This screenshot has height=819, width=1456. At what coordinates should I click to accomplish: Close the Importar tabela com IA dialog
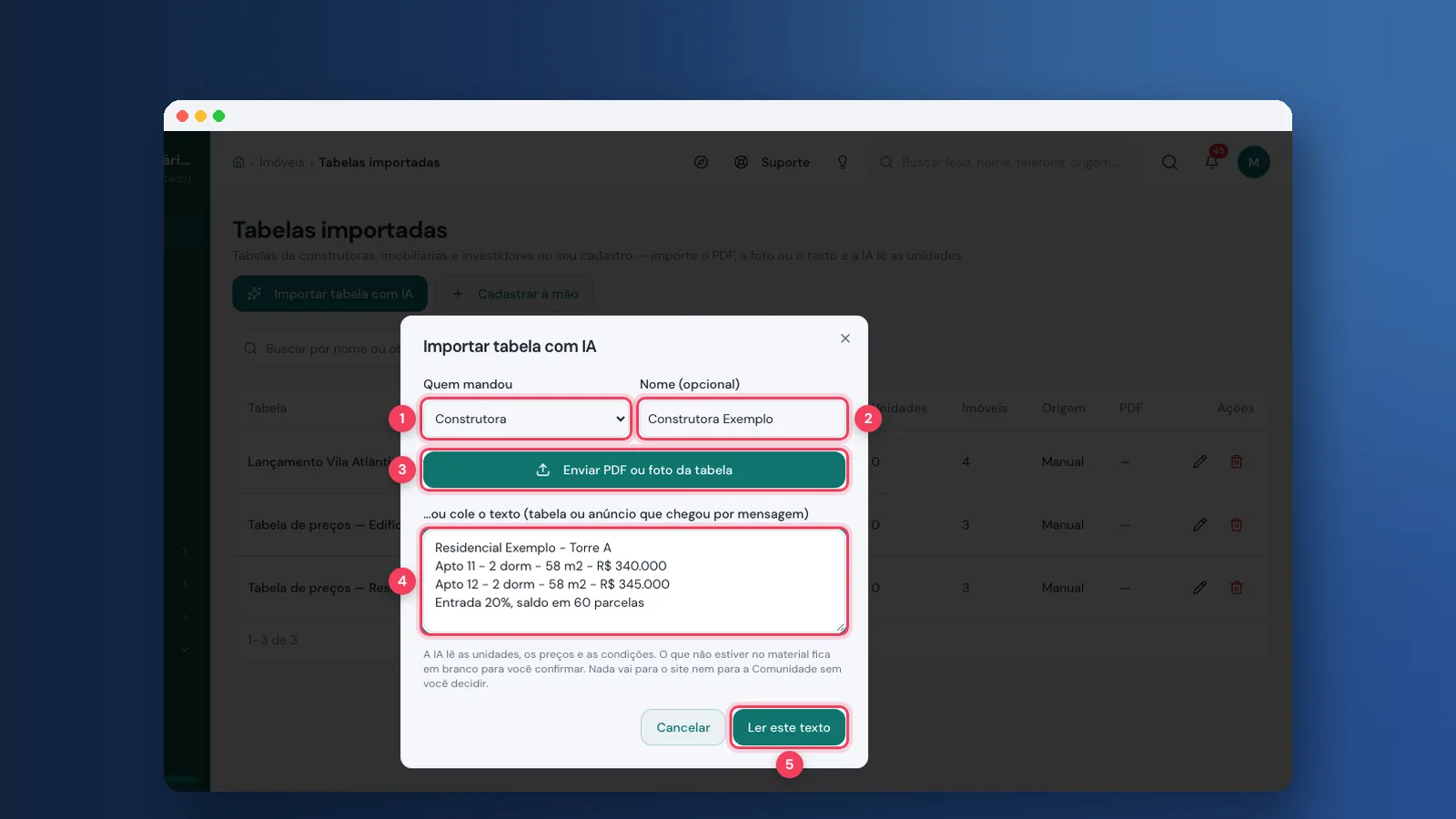tap(845, 339)
